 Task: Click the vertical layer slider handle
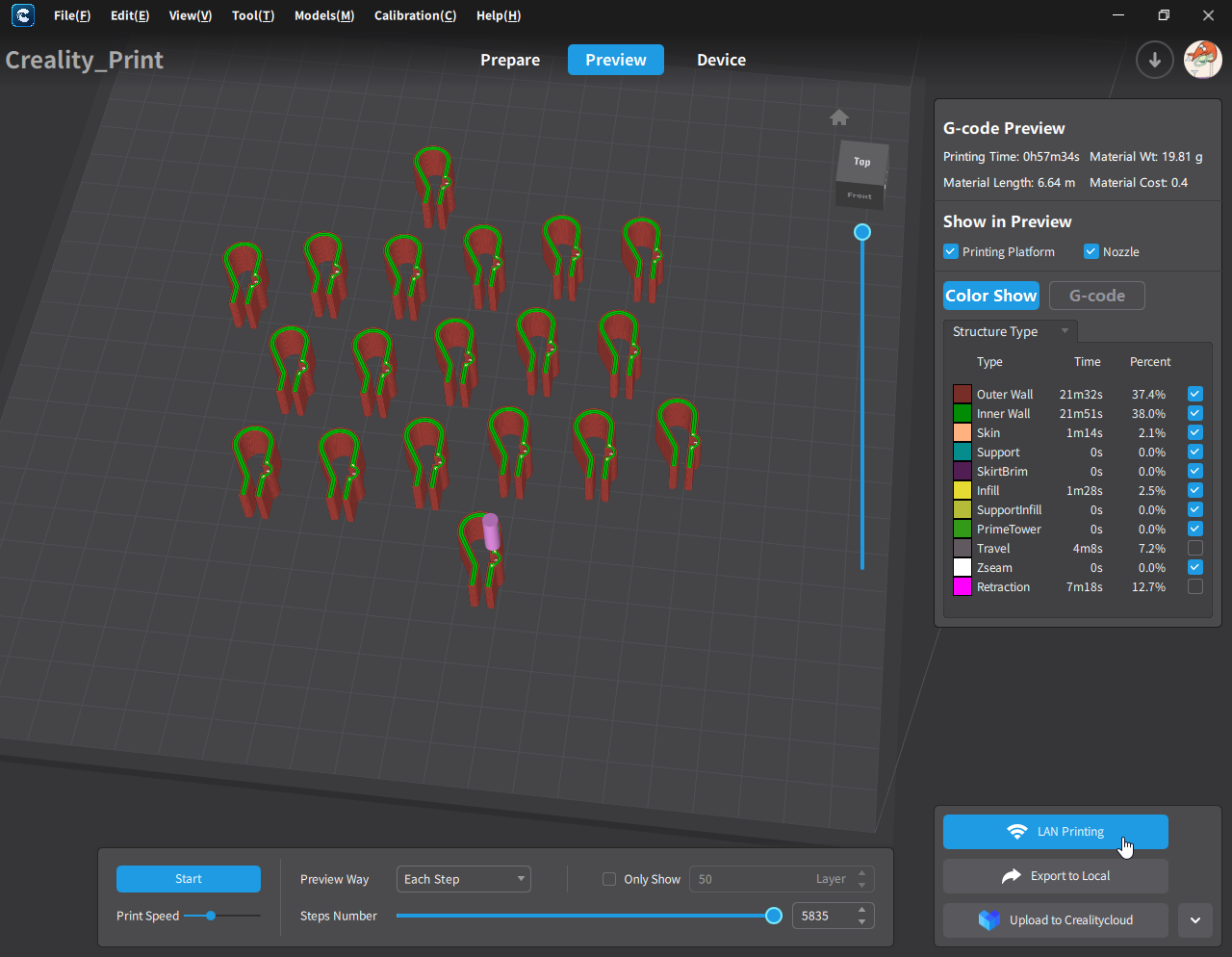[862, 232]
